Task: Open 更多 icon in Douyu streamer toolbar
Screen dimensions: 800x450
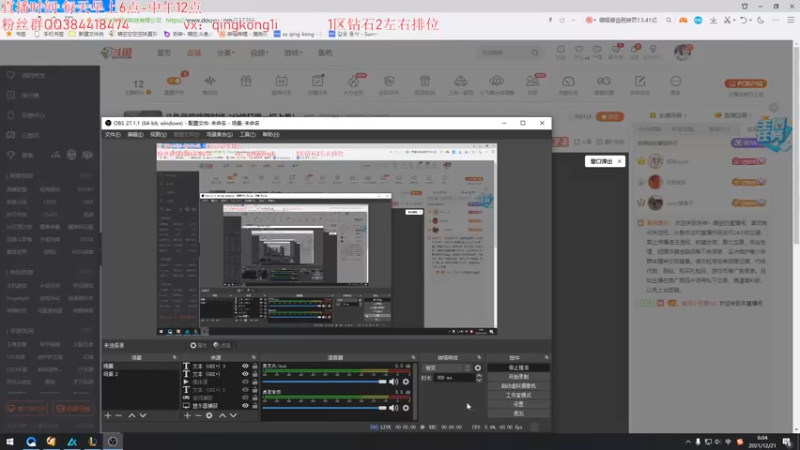Action: click(676, 85)
